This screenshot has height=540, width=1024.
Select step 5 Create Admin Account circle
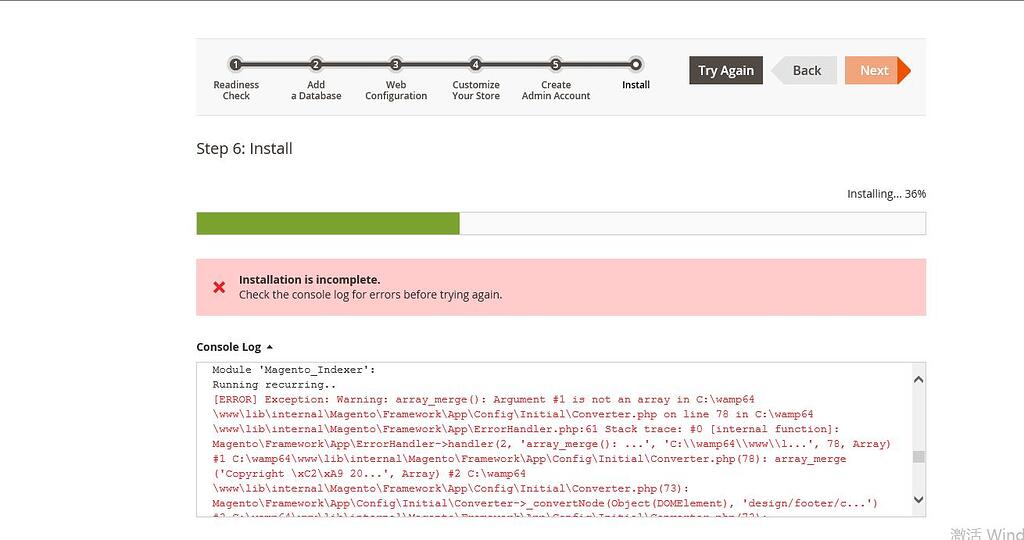(556, 65)
